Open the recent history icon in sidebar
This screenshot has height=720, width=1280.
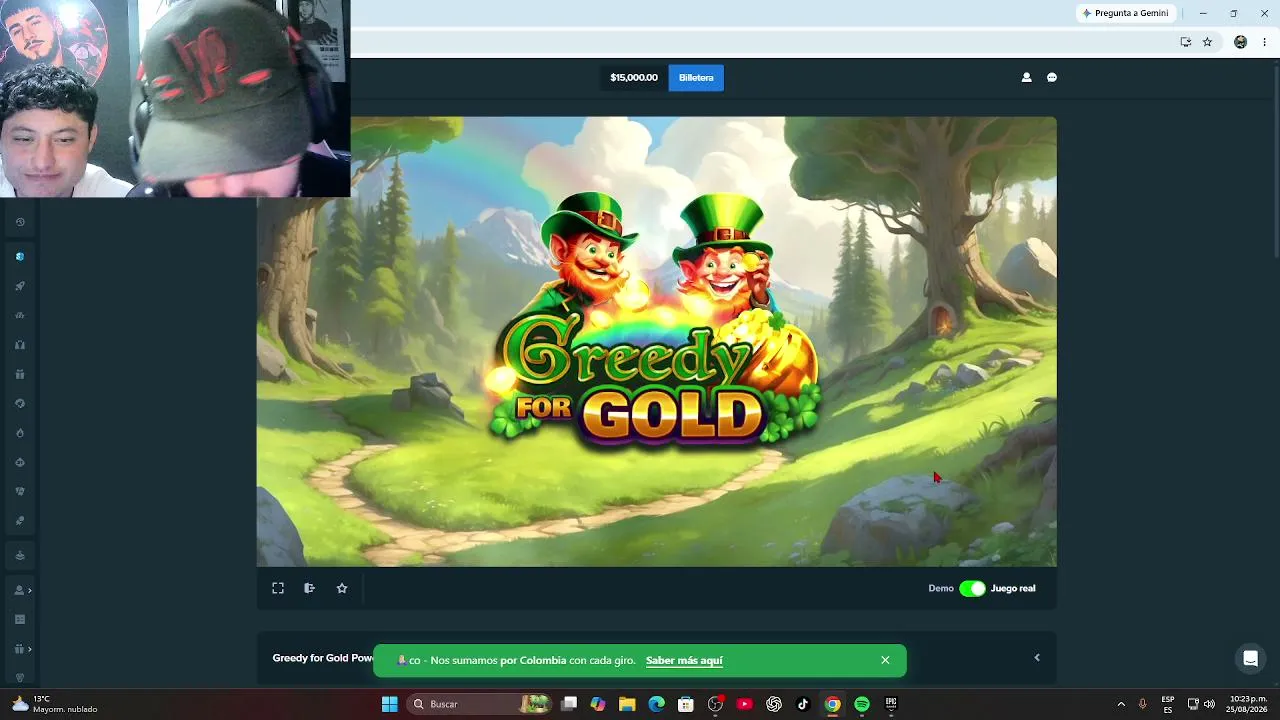point(20,222)
